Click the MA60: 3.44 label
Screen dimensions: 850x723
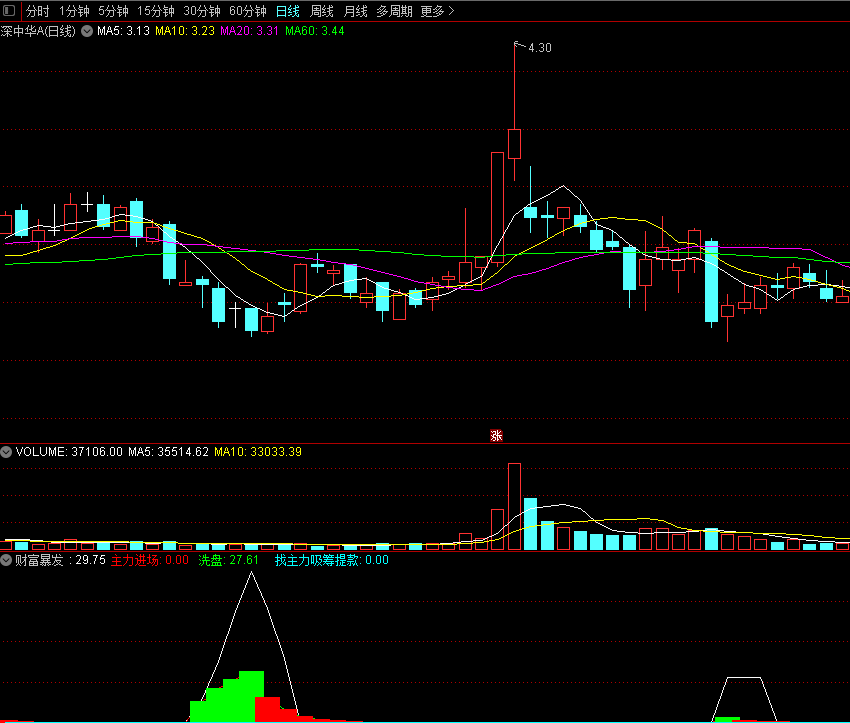click(315, 31)
